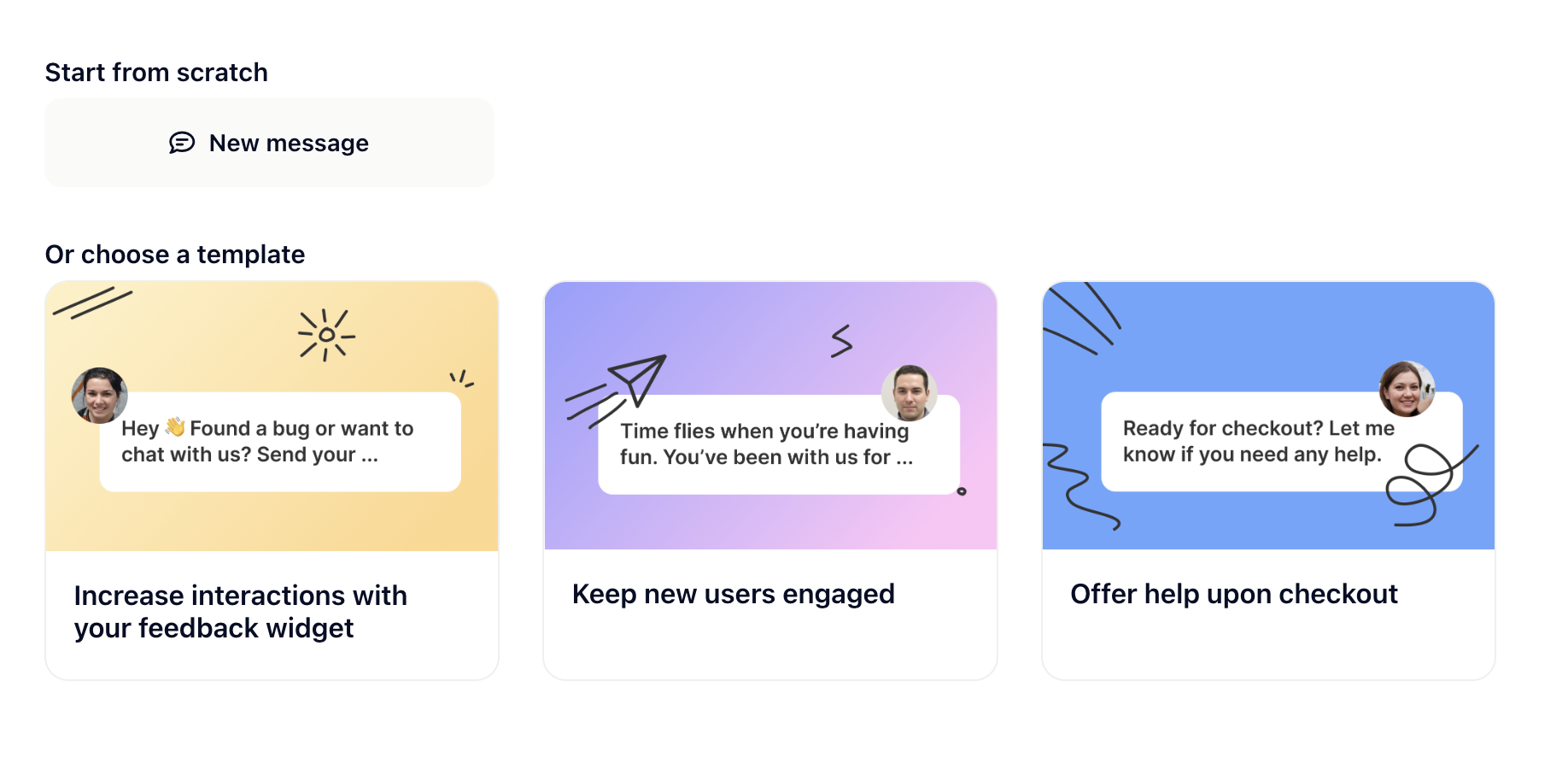Click the yellow gradient template background
Image resolution: width=1568 pixels, height=781 pixels.
(x=272, y=521)
